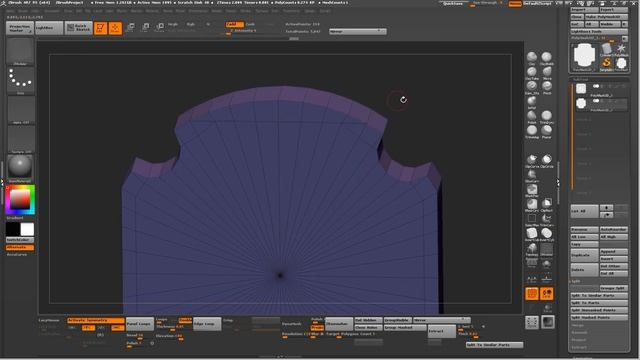The image size is (640, 360).
Task: Toggle the >M< mirror symmetry option
Action: click(118, 328)
